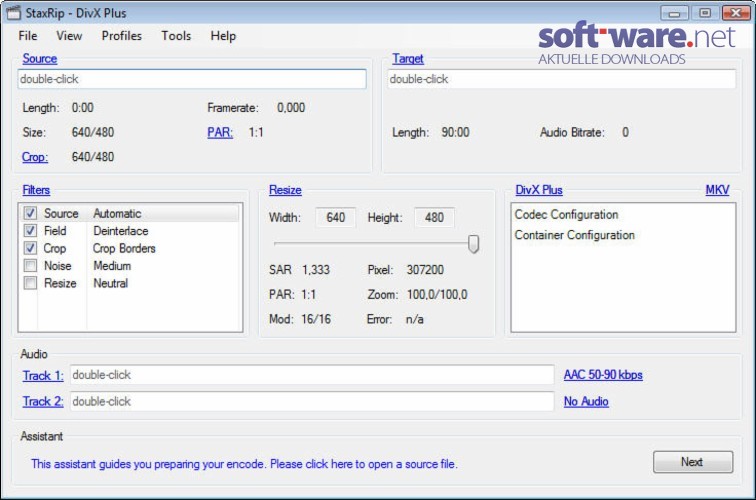Minimize the StaxRip window
756x500 pixels.
coord(674,13)
